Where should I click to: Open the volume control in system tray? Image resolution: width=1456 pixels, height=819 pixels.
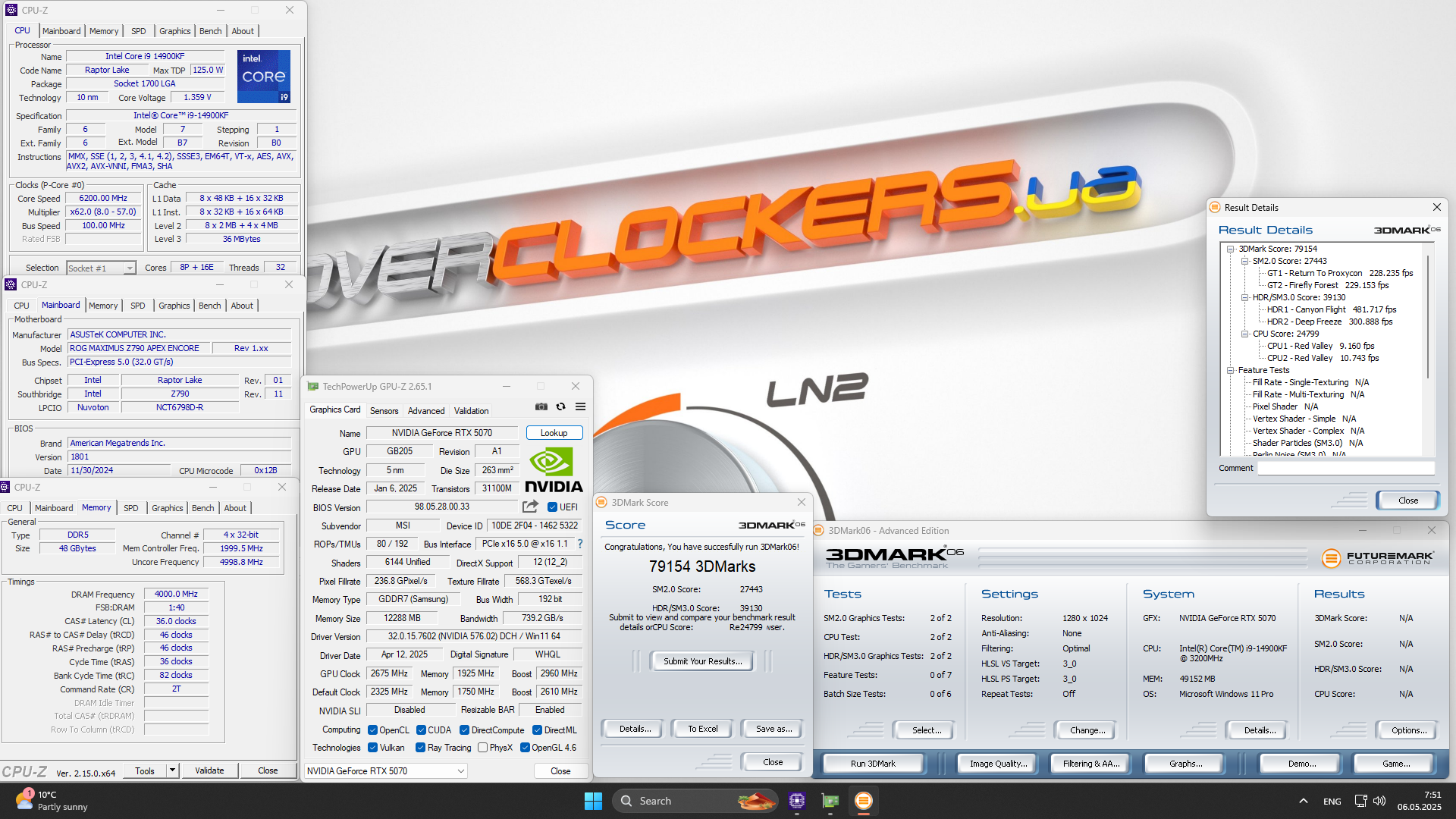(1379, 801)
